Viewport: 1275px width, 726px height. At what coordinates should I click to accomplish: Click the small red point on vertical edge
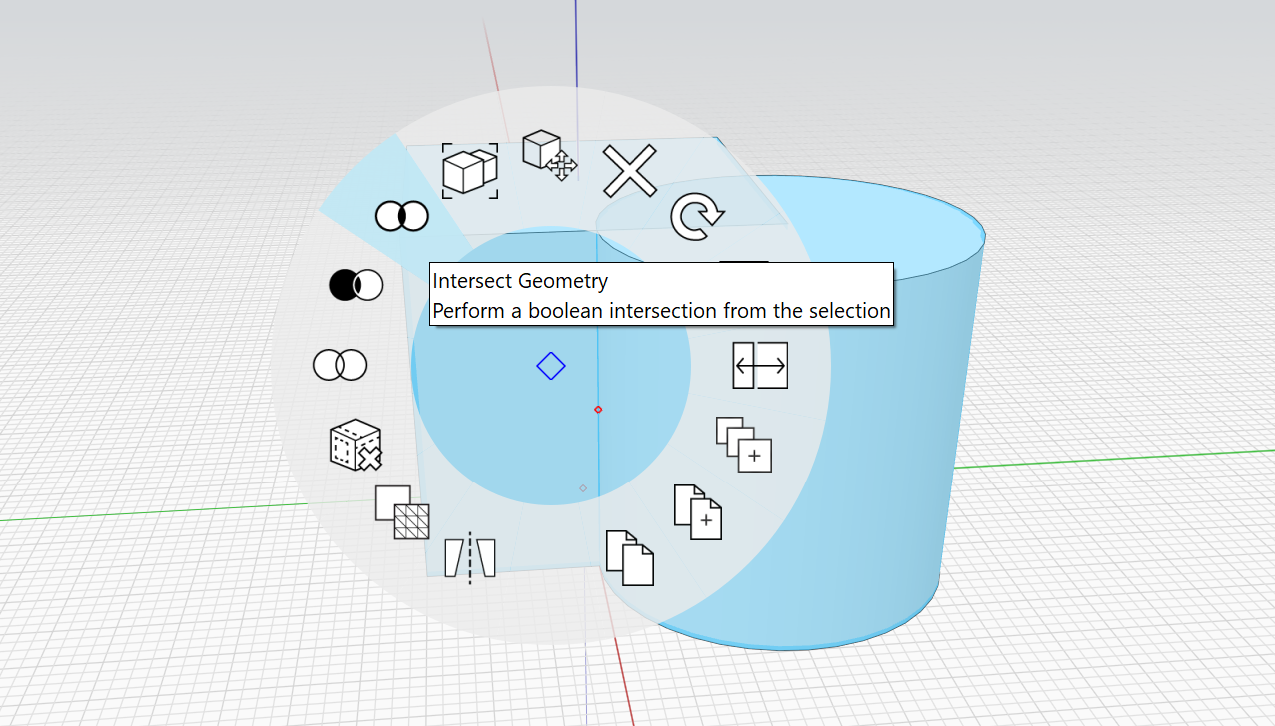[x=598, y=409]
